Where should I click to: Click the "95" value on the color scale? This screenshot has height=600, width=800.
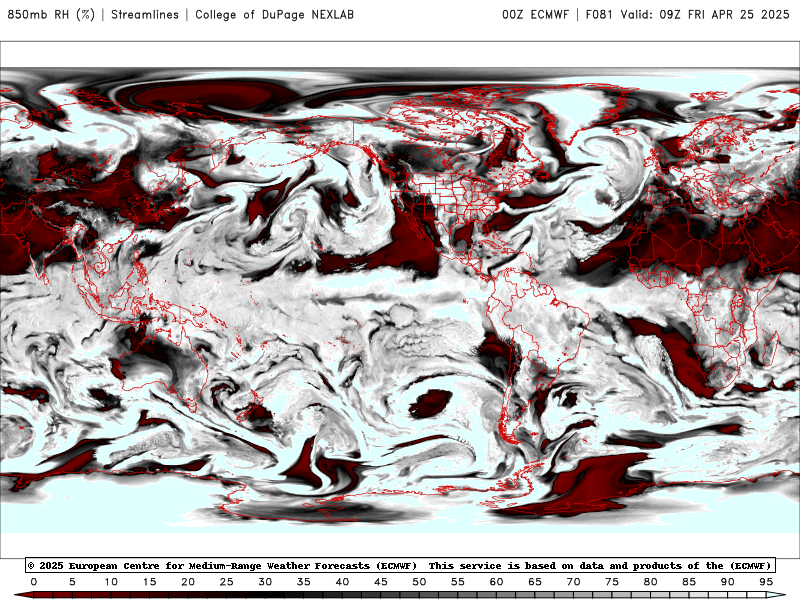(766, 582)
